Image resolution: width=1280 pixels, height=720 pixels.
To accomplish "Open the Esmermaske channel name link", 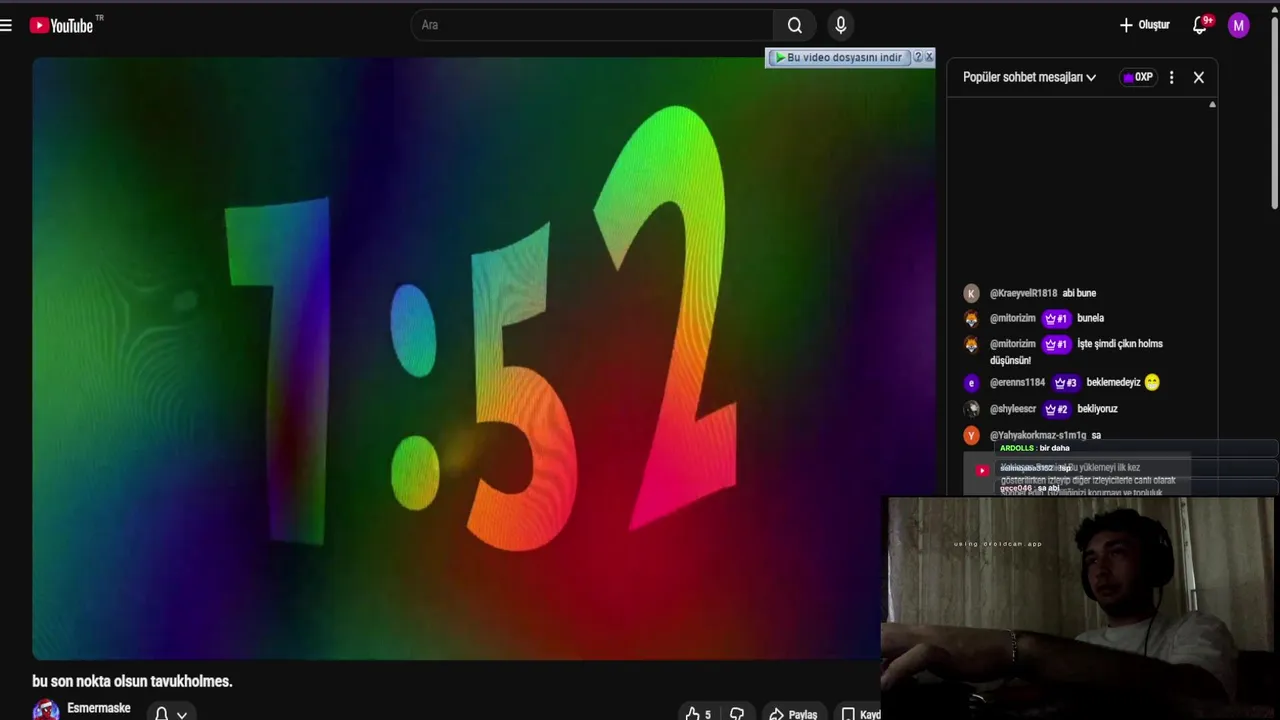I will [x=99, y=708].
